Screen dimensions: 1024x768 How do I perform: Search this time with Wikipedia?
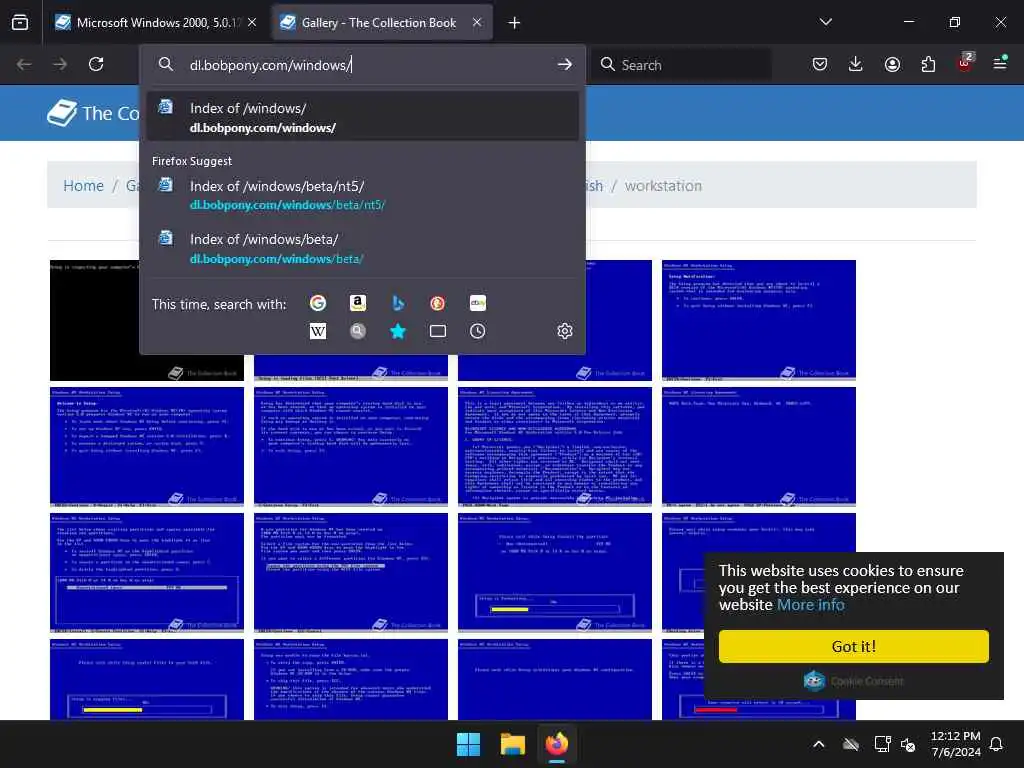pos(318,331)
